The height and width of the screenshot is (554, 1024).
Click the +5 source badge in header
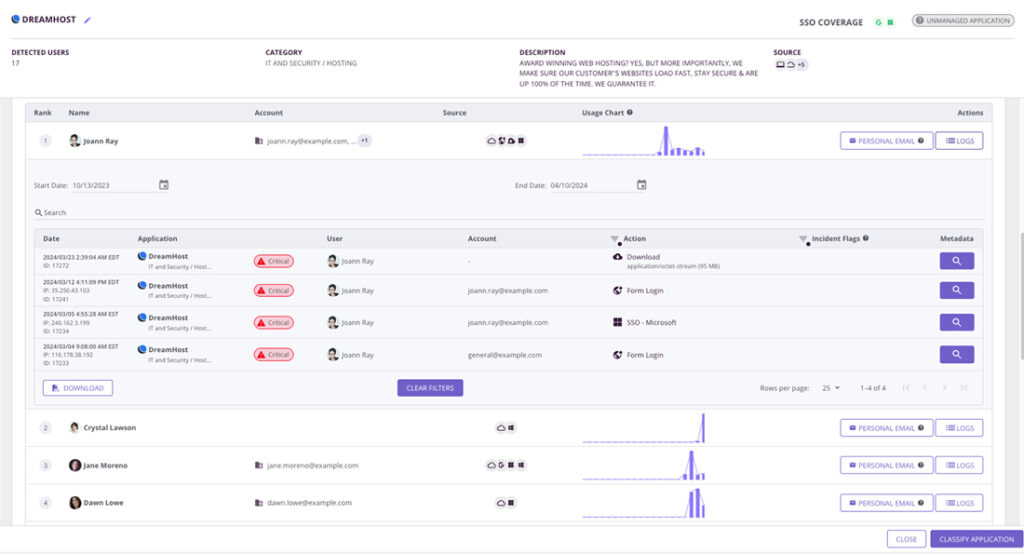click(801, 65)
